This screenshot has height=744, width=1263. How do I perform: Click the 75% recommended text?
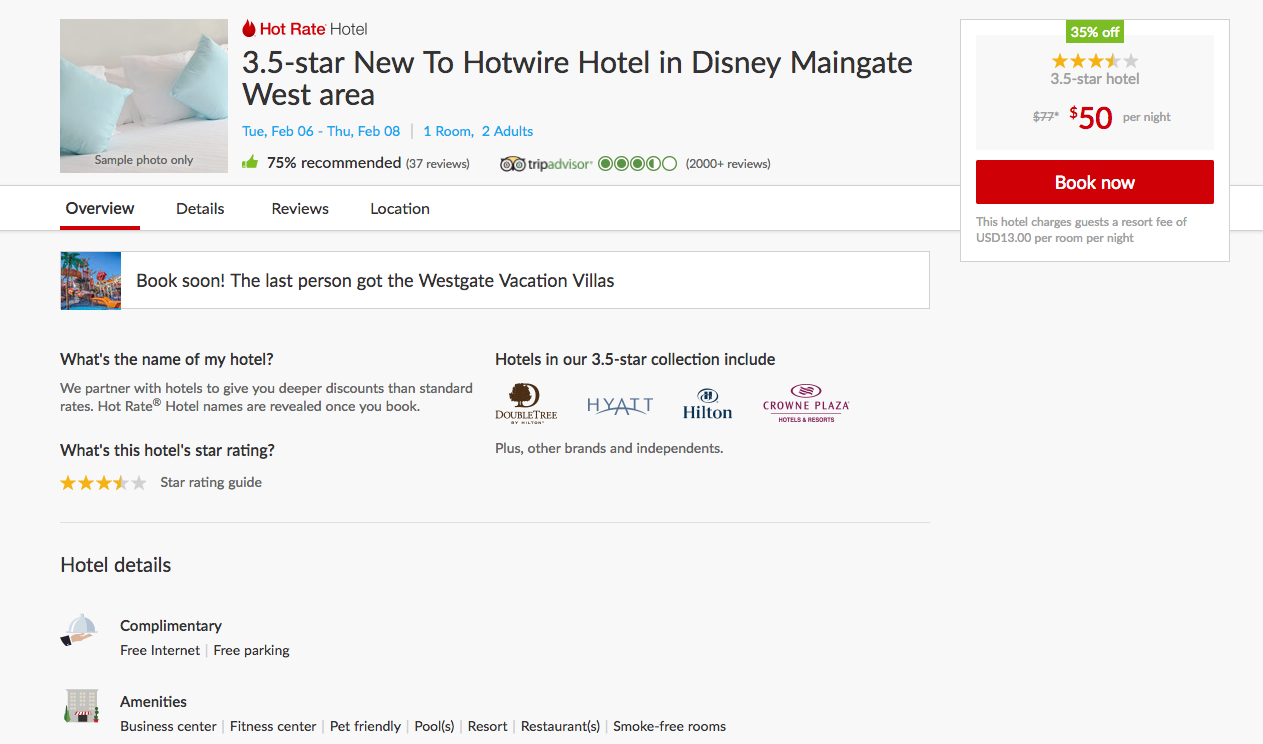[334, 162]
